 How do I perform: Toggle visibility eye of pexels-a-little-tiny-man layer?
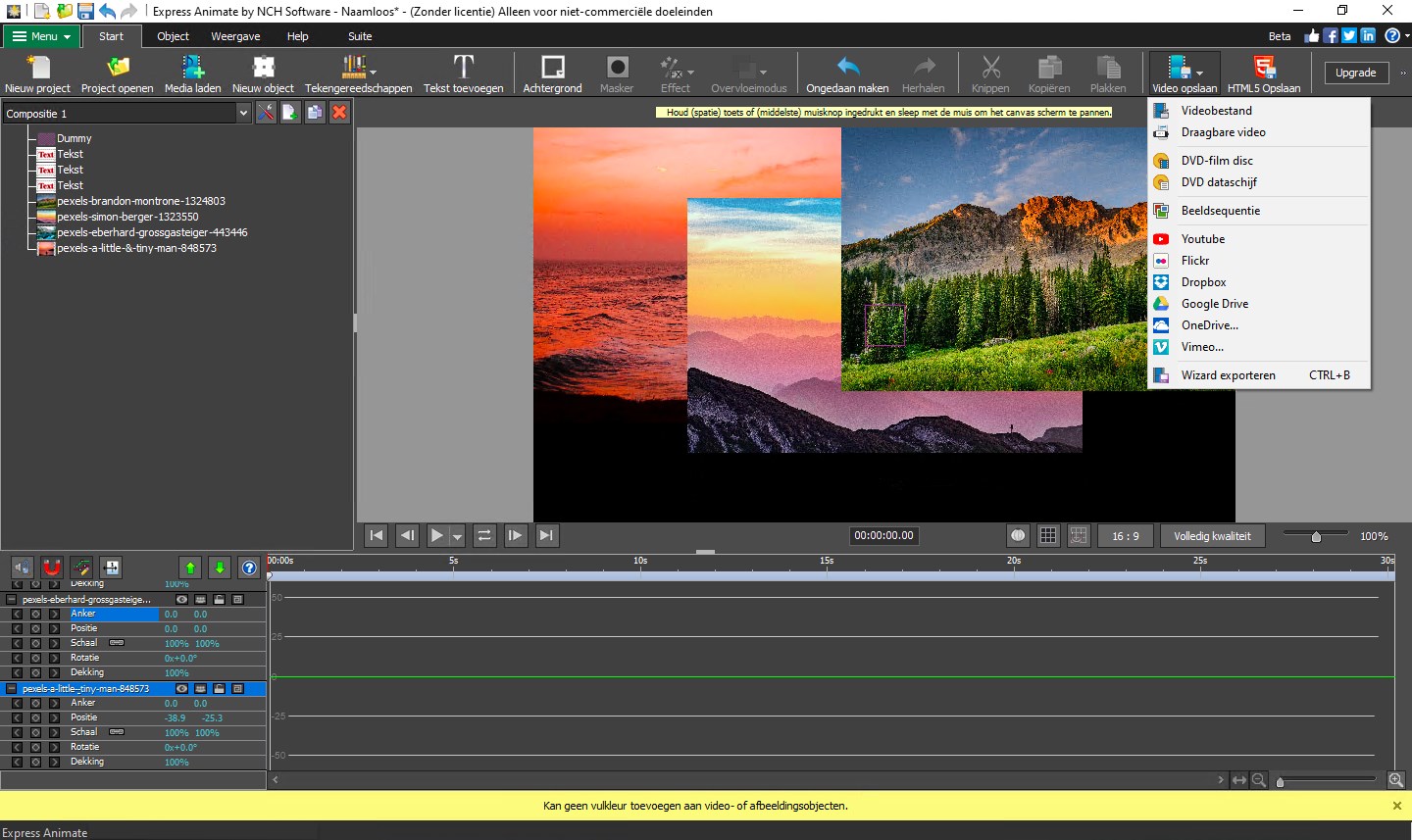coord(181,689)
